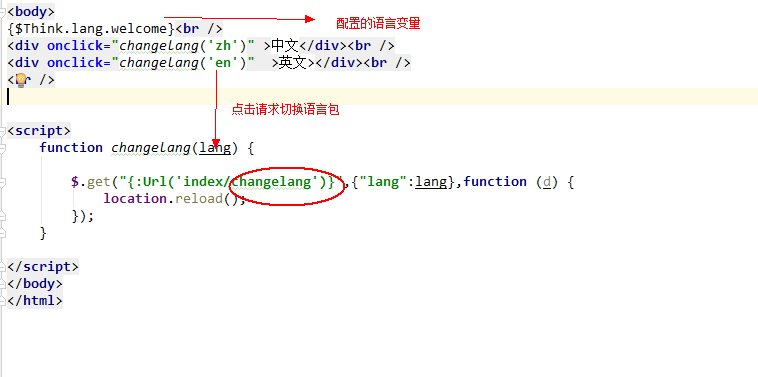Viewport: 758px width, 377px height.
Task: Click the d parameter of the callback
Action: 547,182
